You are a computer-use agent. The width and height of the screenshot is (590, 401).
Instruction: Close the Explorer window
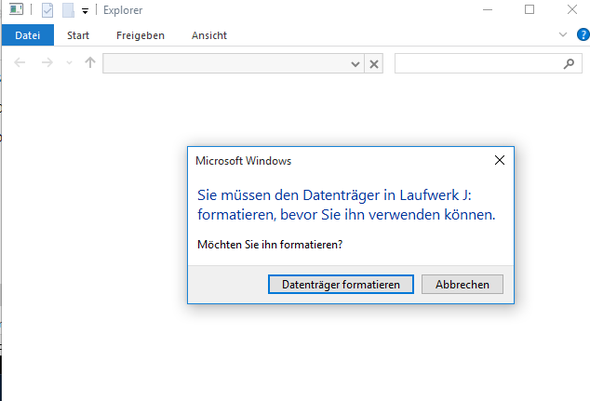point(572,10)
